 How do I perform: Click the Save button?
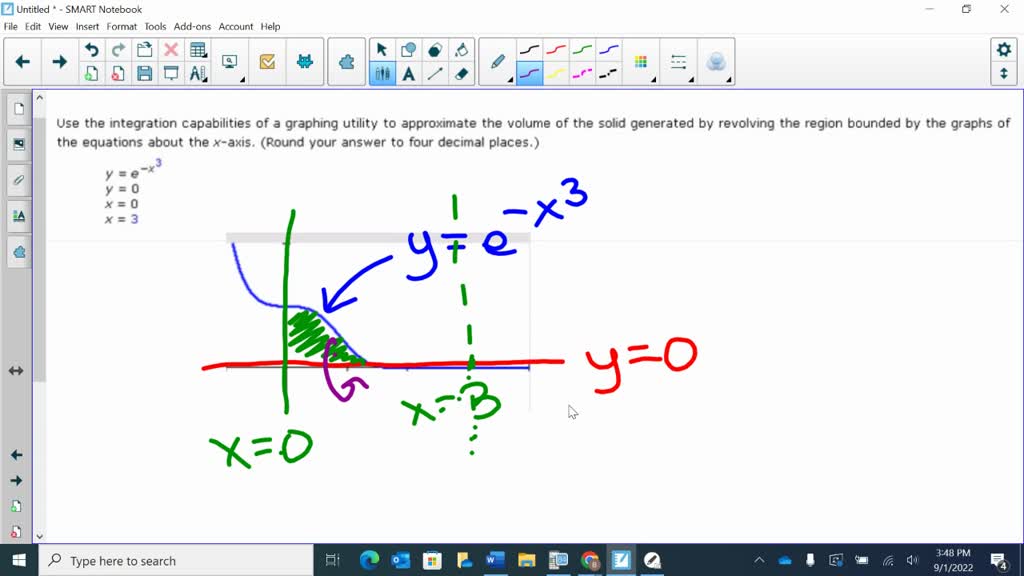click(145, 73)
